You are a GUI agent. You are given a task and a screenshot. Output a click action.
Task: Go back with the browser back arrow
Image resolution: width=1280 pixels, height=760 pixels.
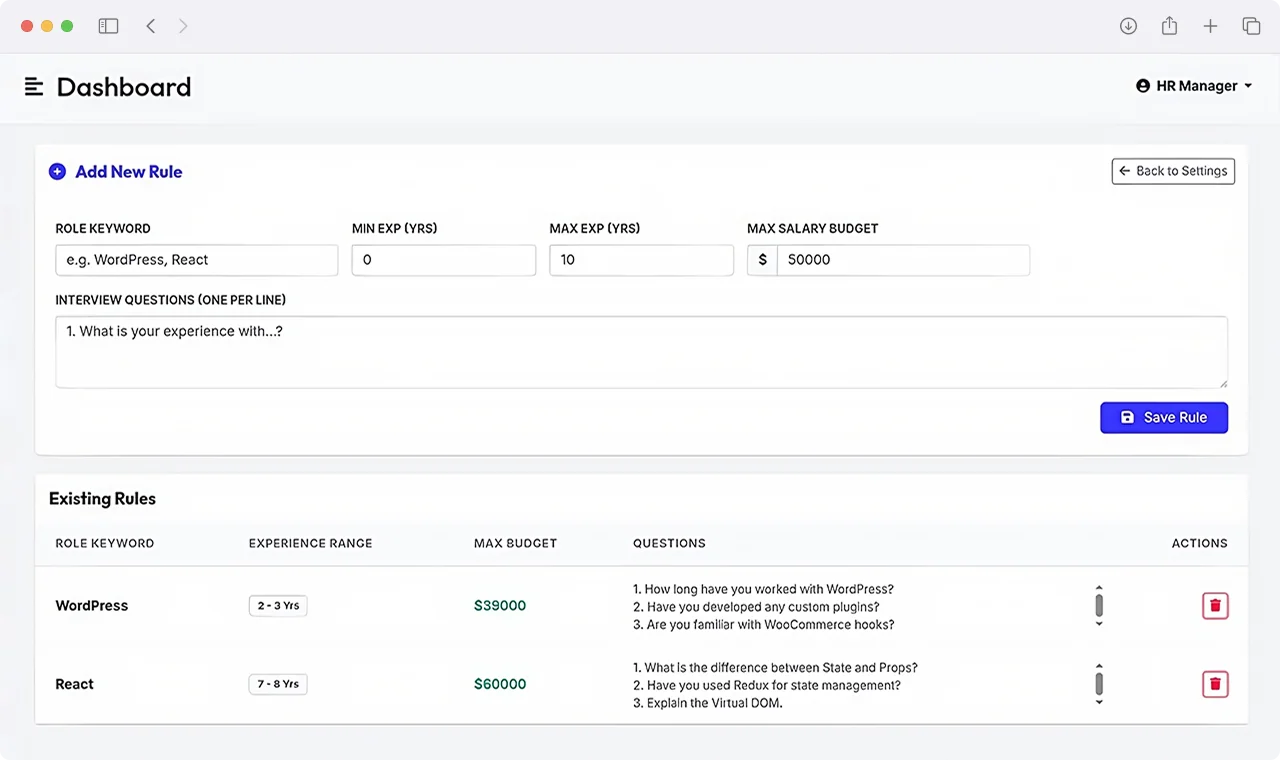[x=151, y=26]
